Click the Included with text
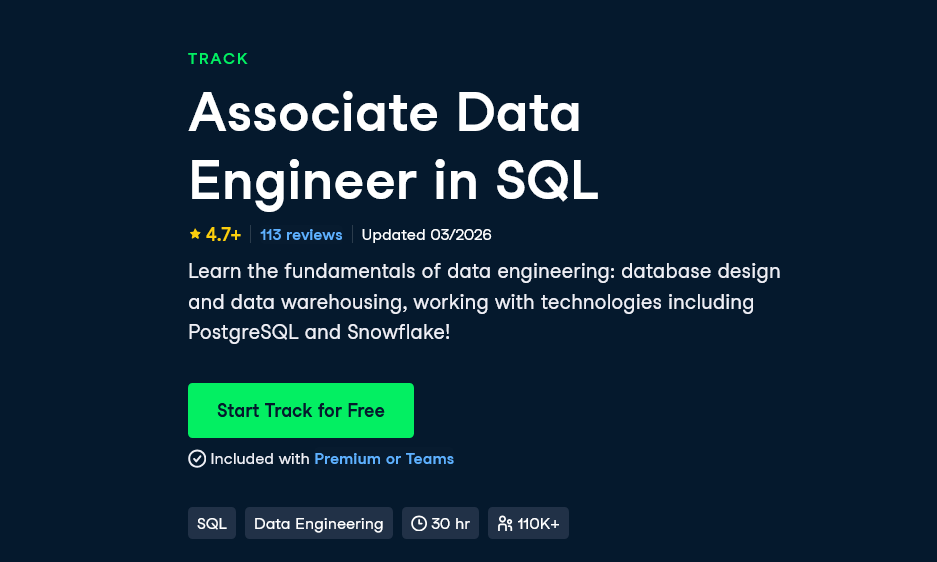 (x=260, y=459)
